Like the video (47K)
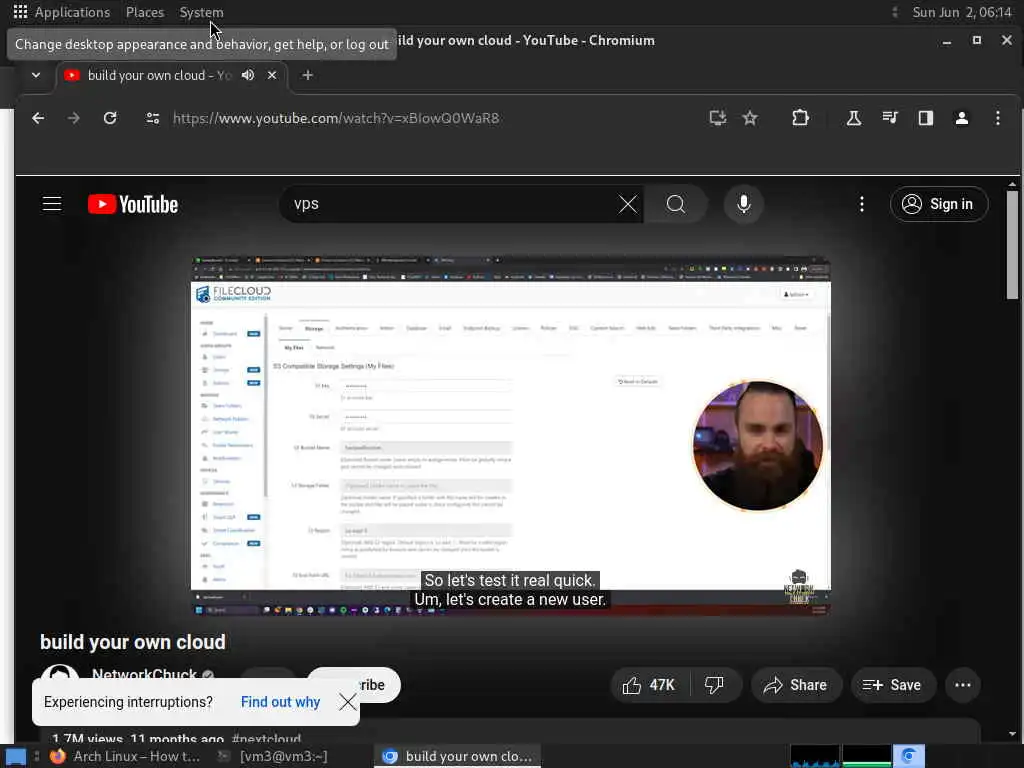The height and width of the screenshot is (768, 1024). [650, 685]
